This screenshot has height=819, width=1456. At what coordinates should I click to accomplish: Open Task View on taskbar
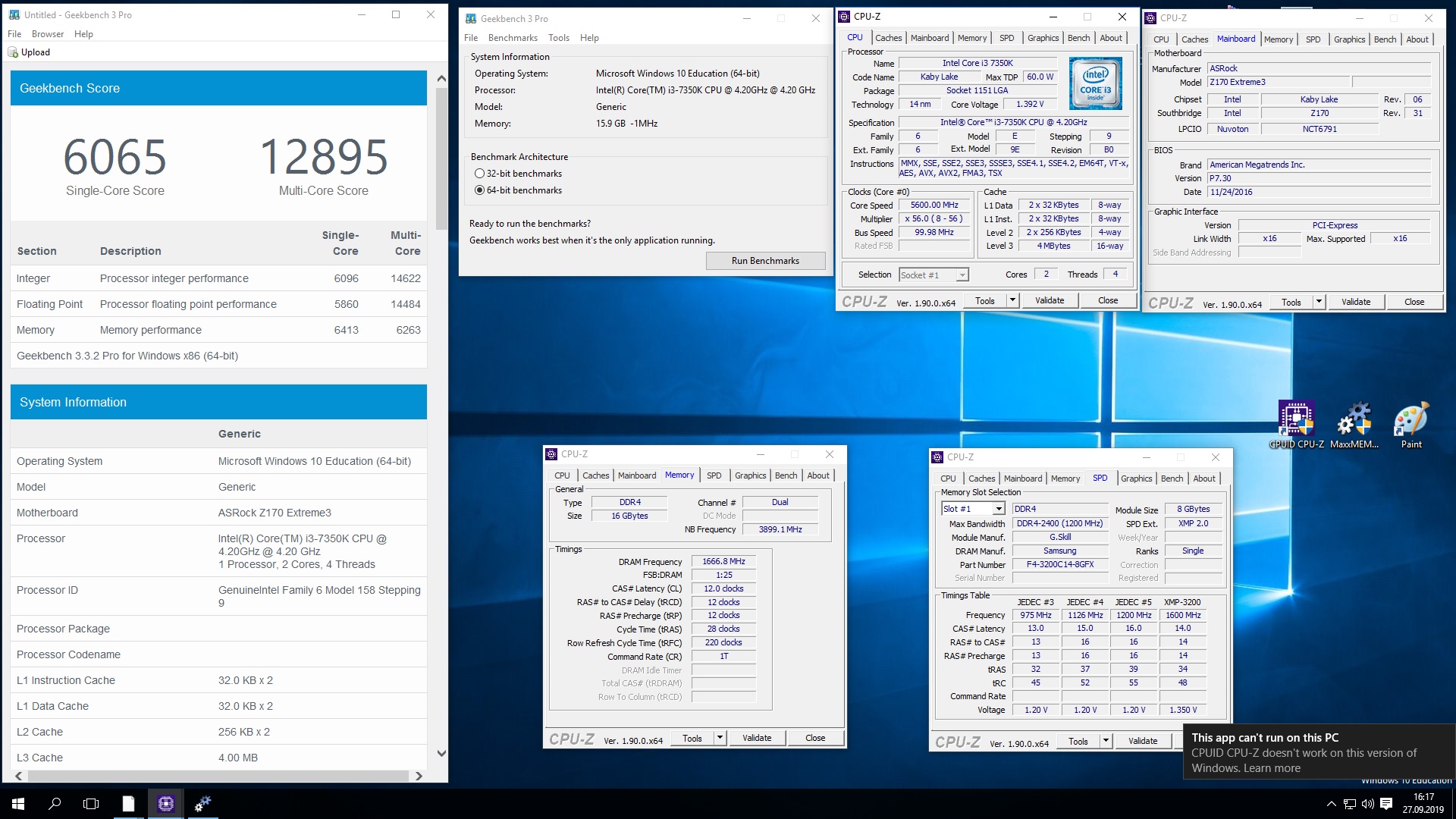[91, 804]
